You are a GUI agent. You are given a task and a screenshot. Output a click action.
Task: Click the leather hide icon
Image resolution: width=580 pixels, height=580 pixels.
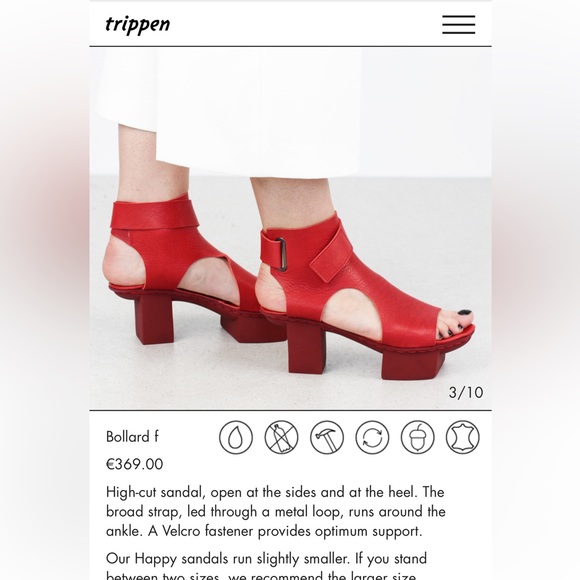click(462, 437)
